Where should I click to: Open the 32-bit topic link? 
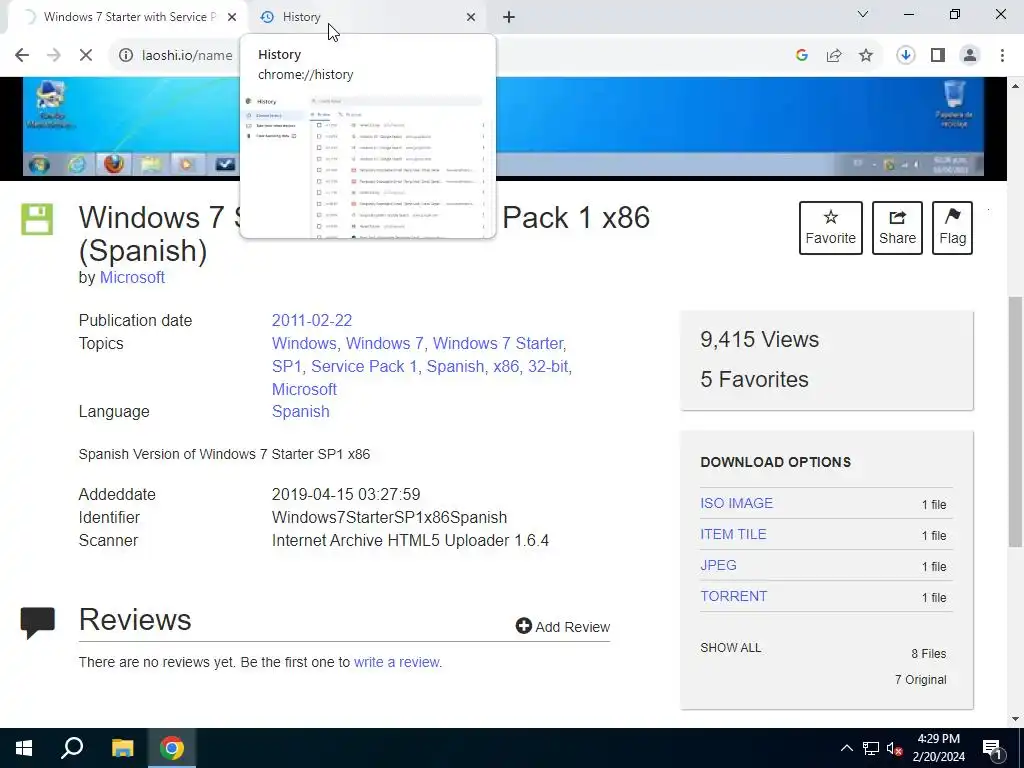548,366
